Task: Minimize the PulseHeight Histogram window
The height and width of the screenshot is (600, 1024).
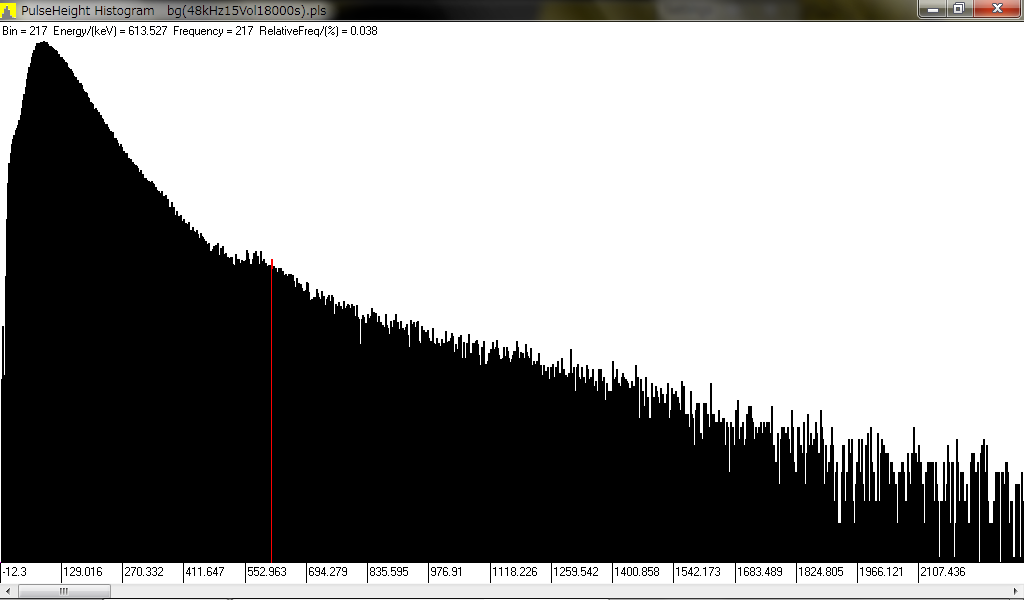Action: pyautogui.click(x=933, y=9)
